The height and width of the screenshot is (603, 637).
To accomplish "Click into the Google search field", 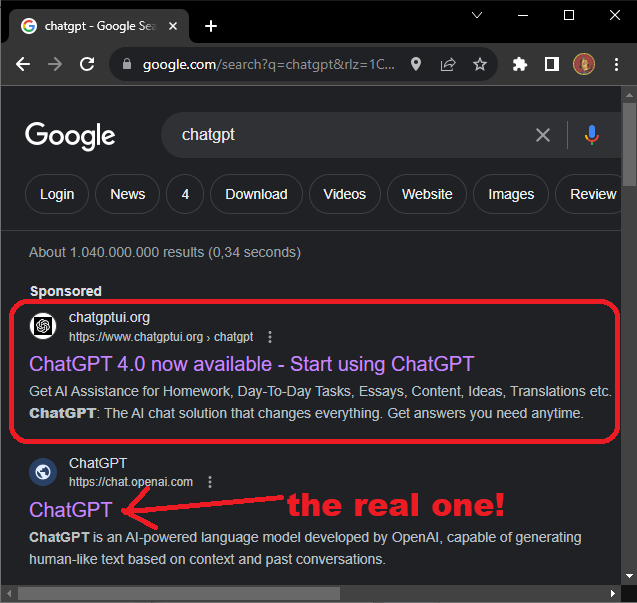I will point(350,135).
